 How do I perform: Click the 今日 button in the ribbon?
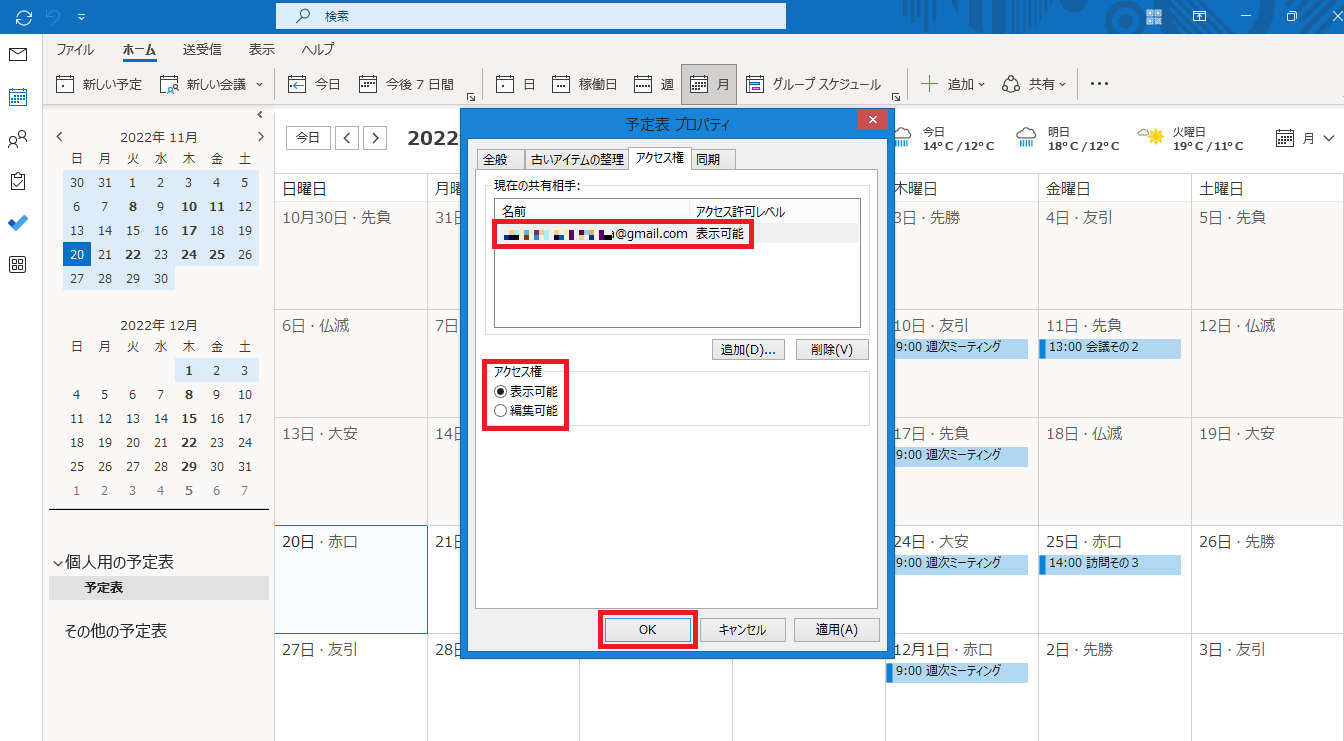(x=315, y=85)
